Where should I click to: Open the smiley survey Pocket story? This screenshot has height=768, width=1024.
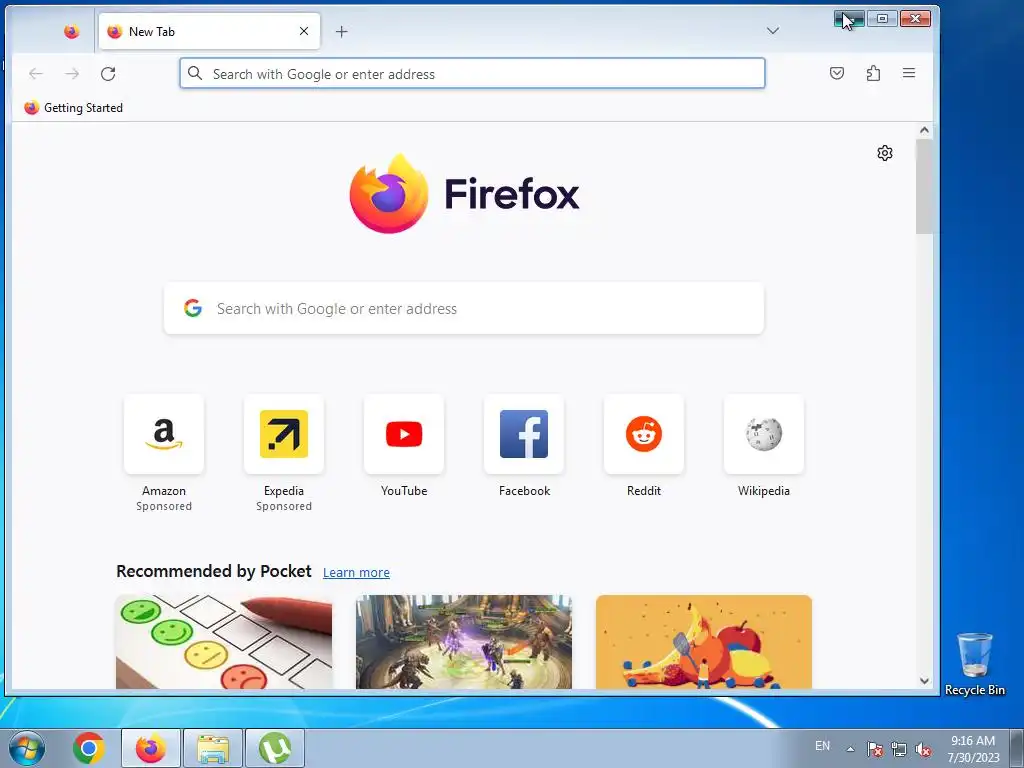click(x=224, y=642)
